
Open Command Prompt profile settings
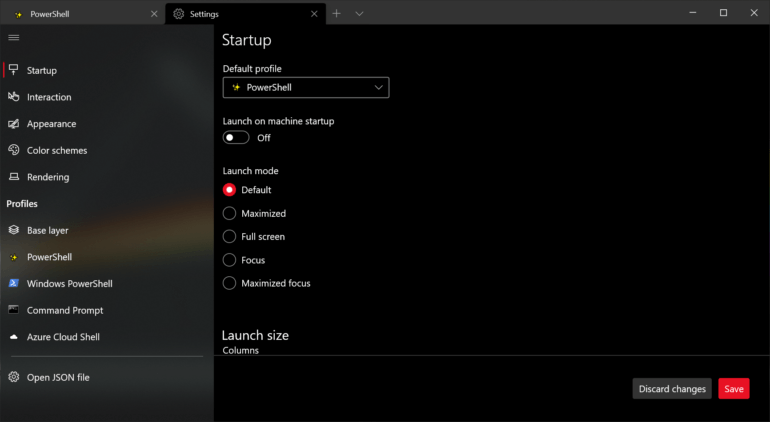click(x=107, y=310)
